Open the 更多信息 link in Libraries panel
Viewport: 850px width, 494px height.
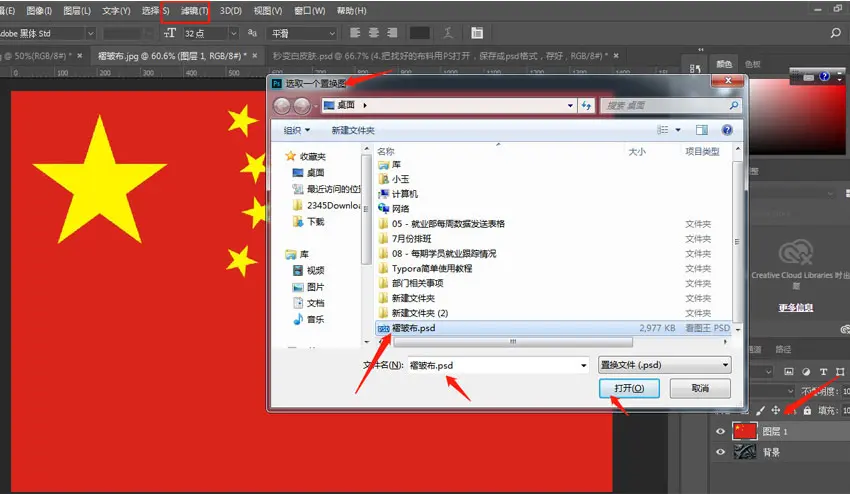pyautogui.click(x=796, y=307)
